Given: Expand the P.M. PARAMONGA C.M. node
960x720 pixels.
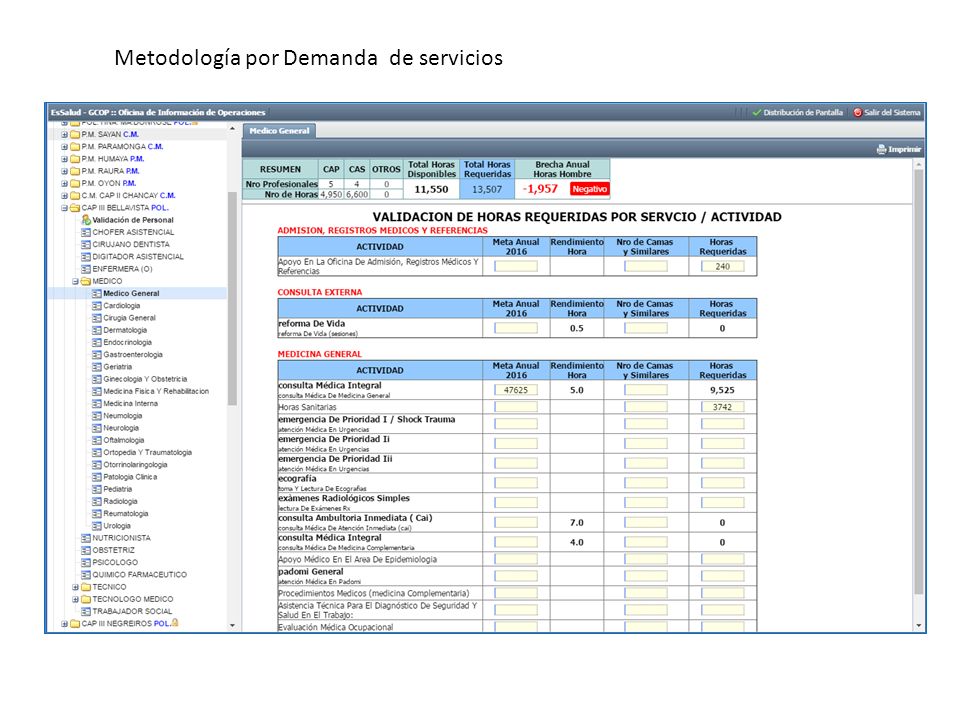Looking at the screenshot, I should click(x=64, y=146).
